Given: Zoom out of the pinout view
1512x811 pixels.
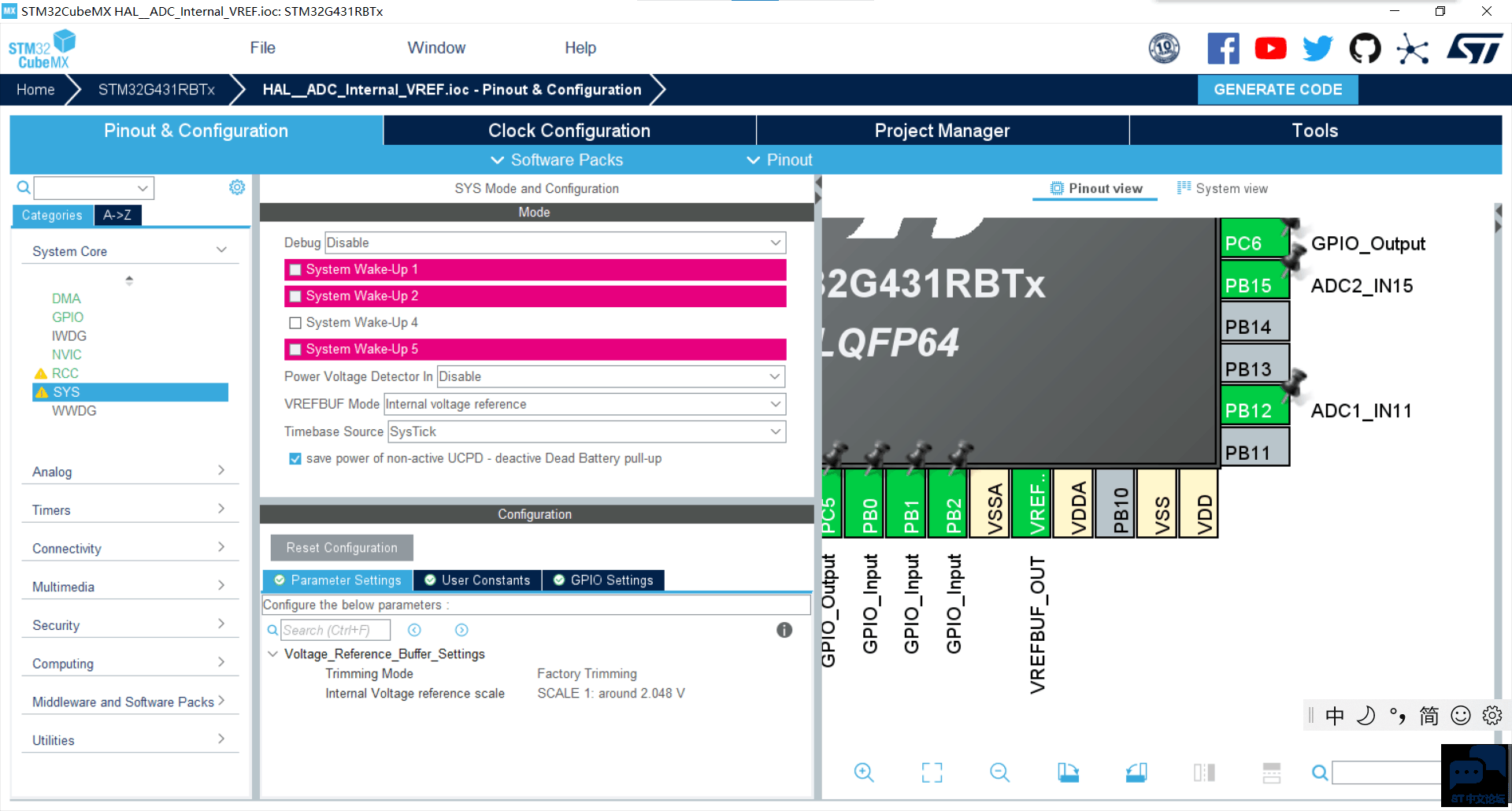Looking at the screenshot, I should point(999,772).
